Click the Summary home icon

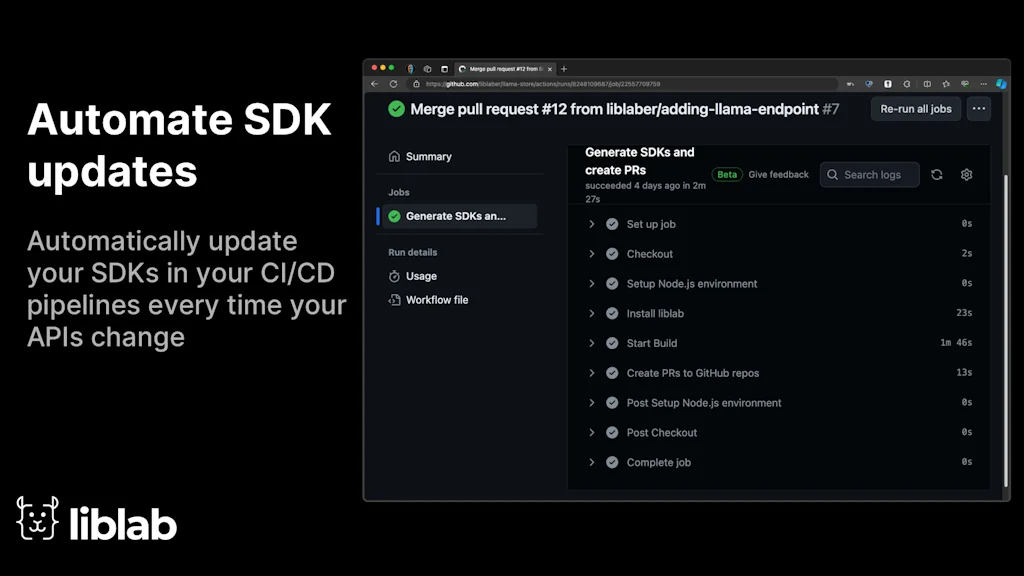coord(395,157)
